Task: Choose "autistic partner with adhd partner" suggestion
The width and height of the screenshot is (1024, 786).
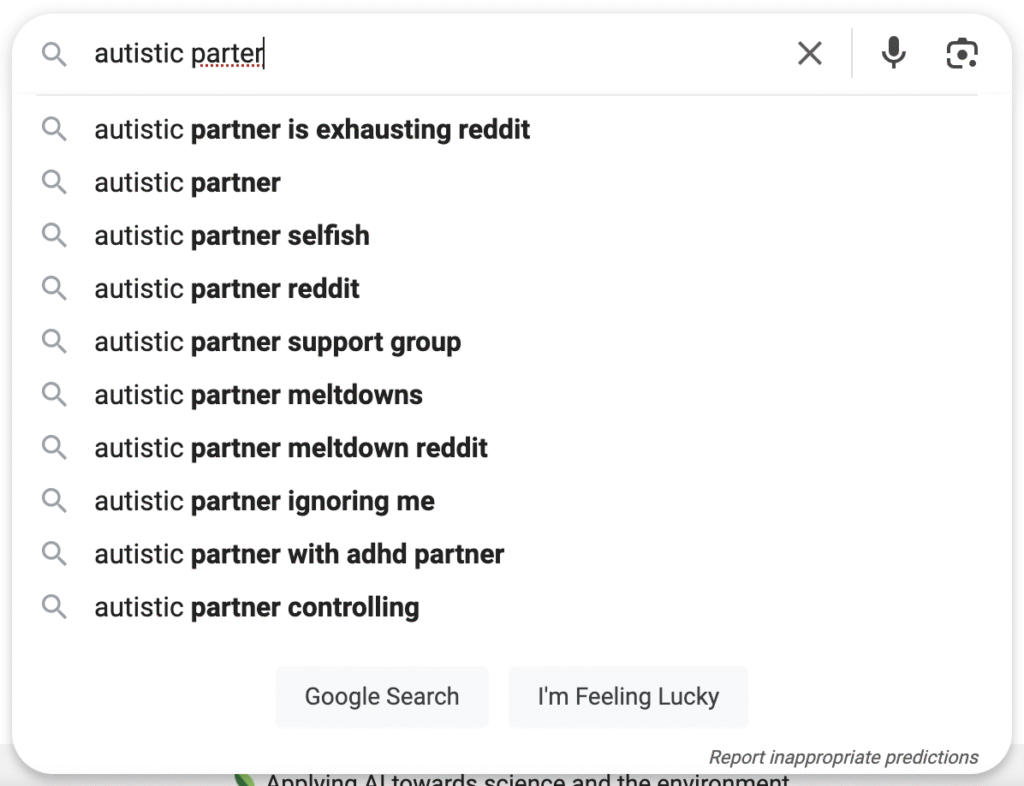Action: click(x=299, y=554)
